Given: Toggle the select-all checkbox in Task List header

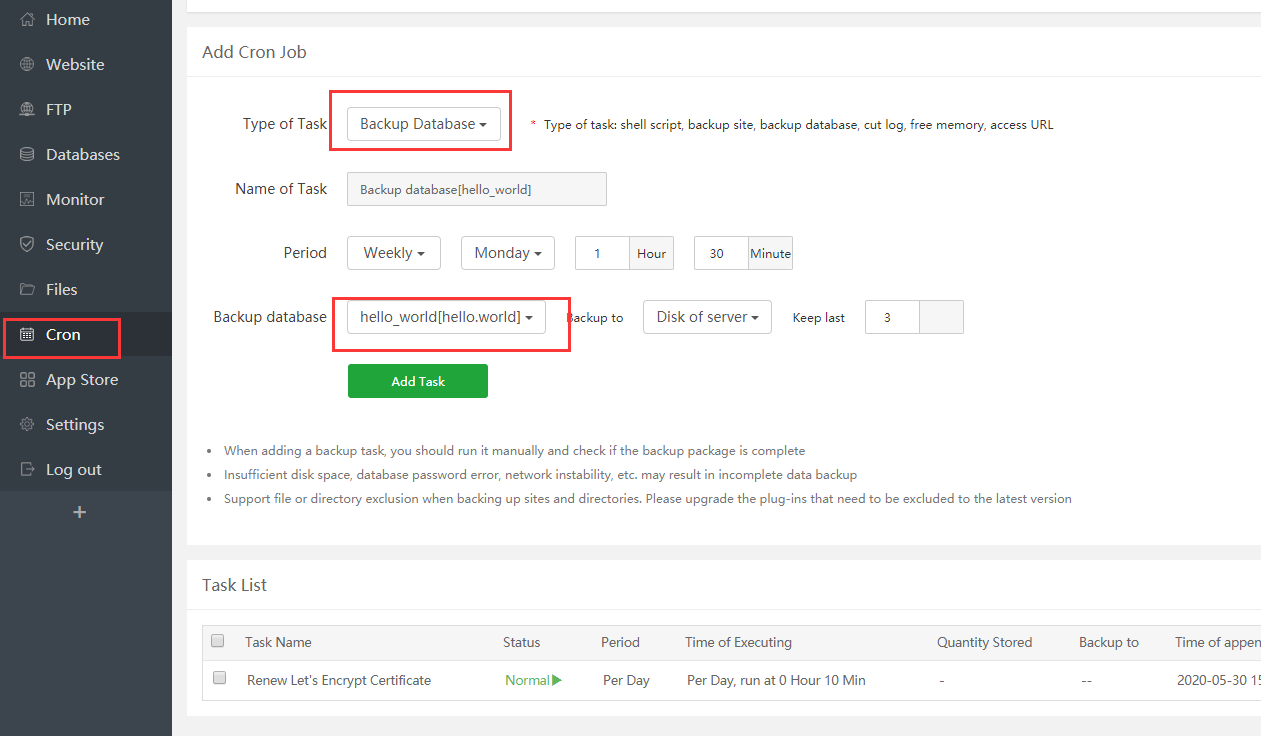Looking at the screenshot, I should pyautogui.click(x=218, y=641).
